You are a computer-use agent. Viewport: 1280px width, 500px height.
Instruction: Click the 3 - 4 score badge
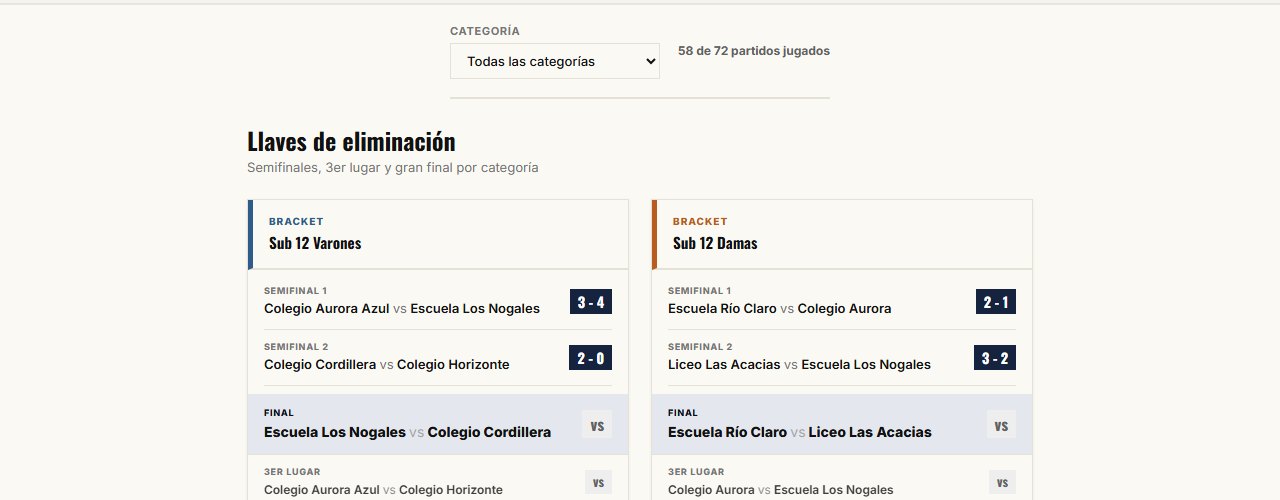click(591, 301)
